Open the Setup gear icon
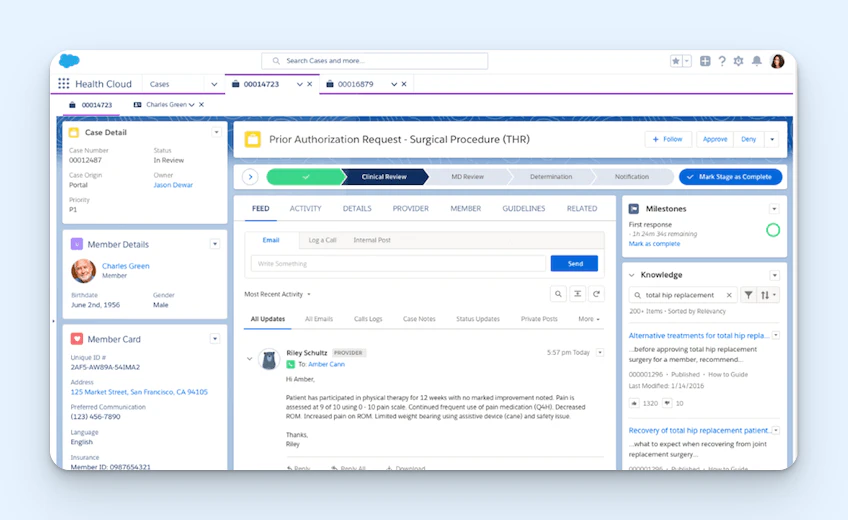This screenshot has width=848, height=520. tap(739, 61)
